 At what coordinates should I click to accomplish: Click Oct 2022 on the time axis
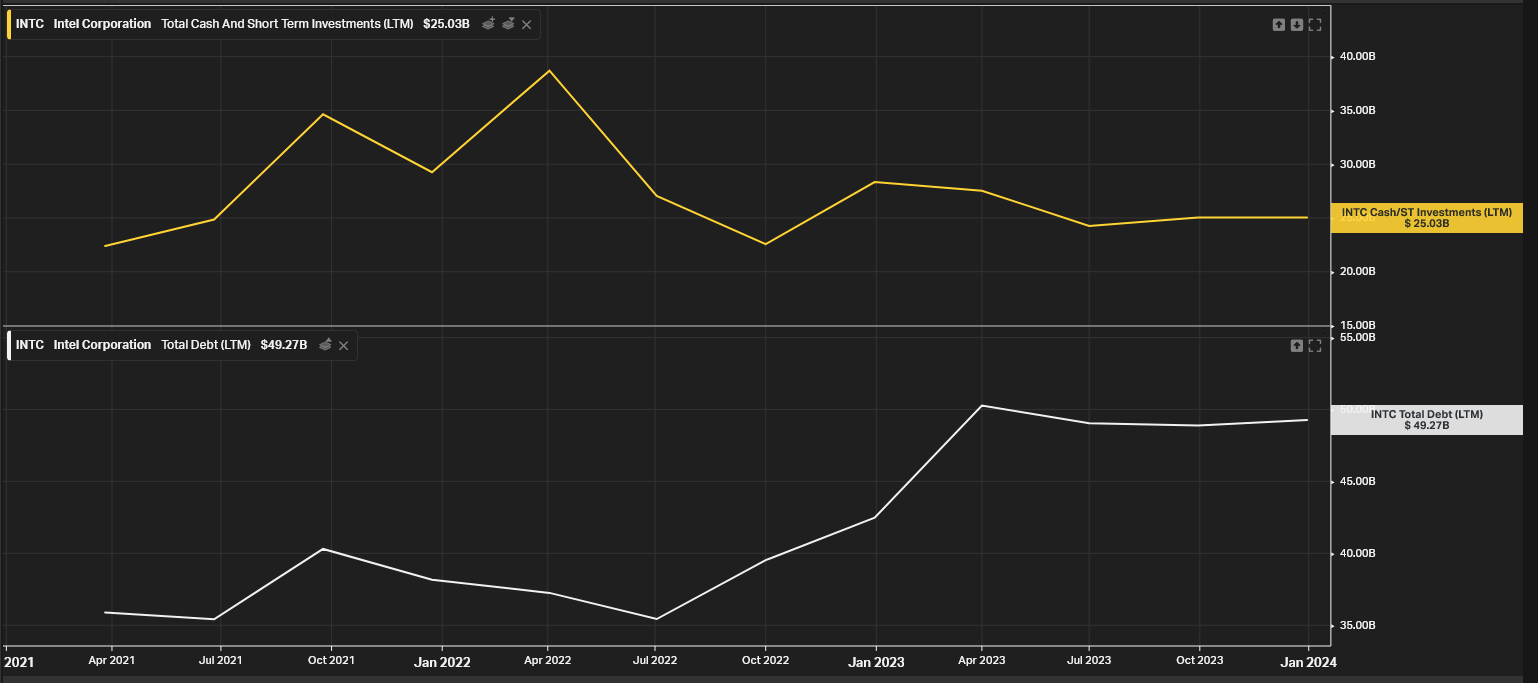765,661
